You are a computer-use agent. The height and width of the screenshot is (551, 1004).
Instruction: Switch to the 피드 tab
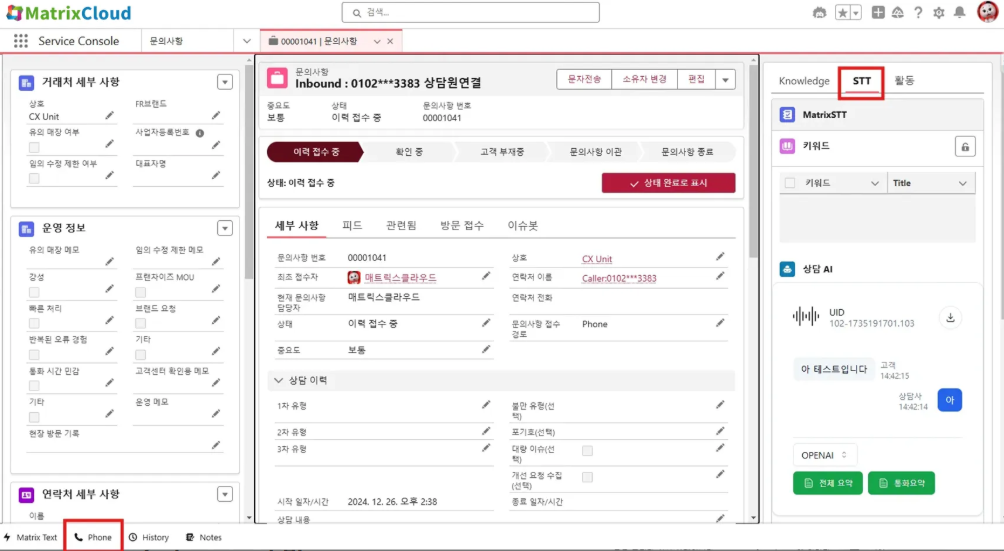pos(352,226)
